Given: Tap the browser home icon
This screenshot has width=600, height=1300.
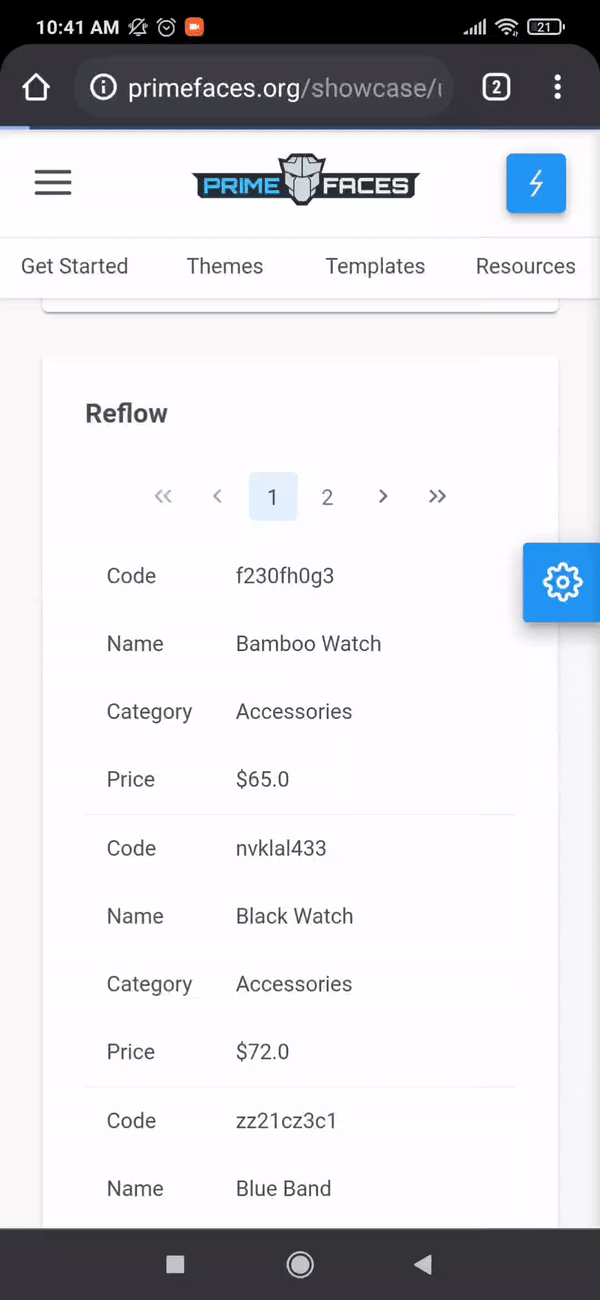Looking at the screenshot, I should point(36,88).
